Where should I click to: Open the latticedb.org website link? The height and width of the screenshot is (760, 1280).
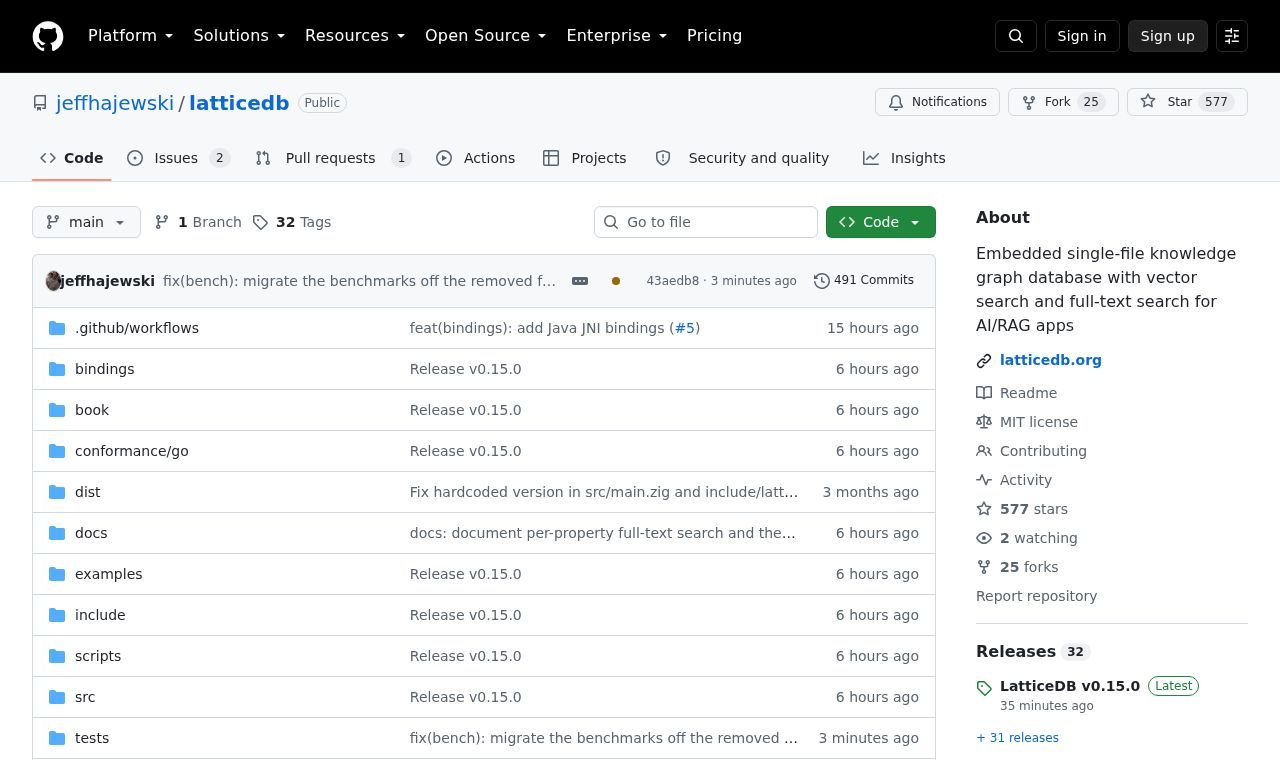(1051, 360)
